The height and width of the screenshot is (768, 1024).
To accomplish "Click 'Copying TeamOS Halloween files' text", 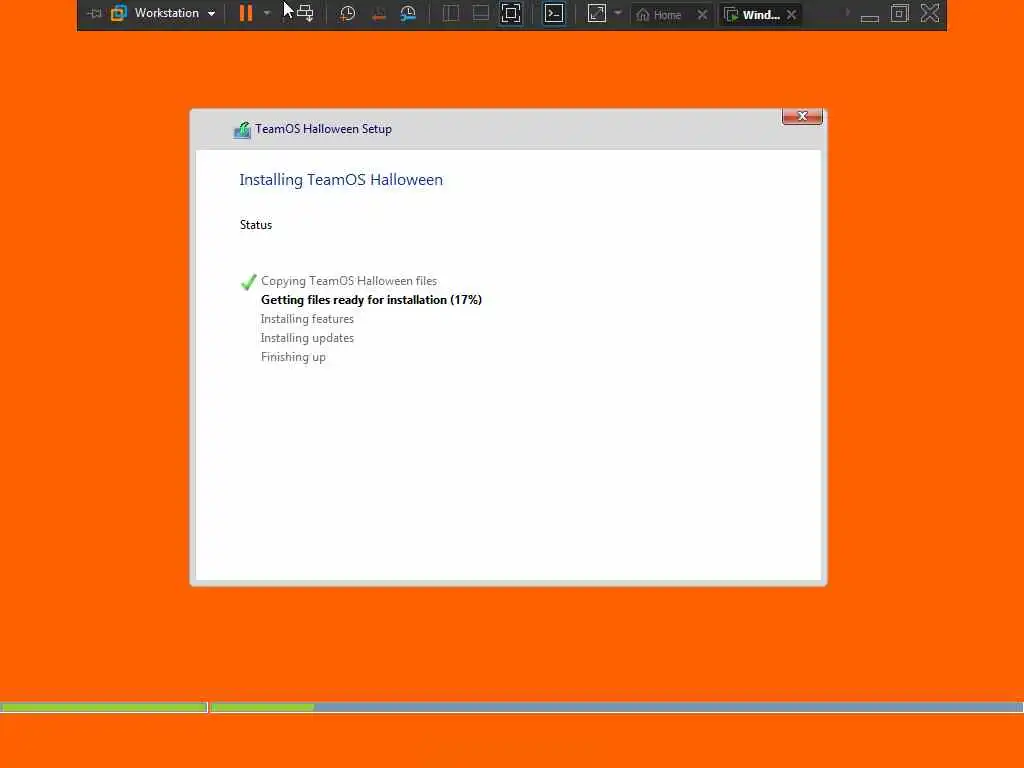I will [x=349, y=281].
